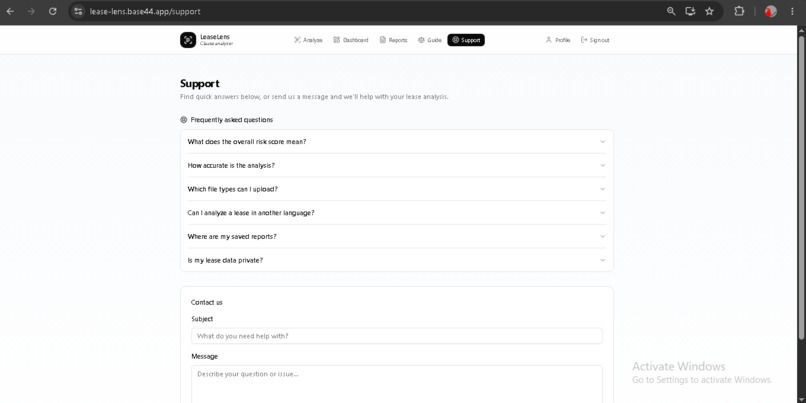Switch to the Guide tab
Image resolution: width=806 pixels, height=403 pixels.
click(x=429, y=40)
